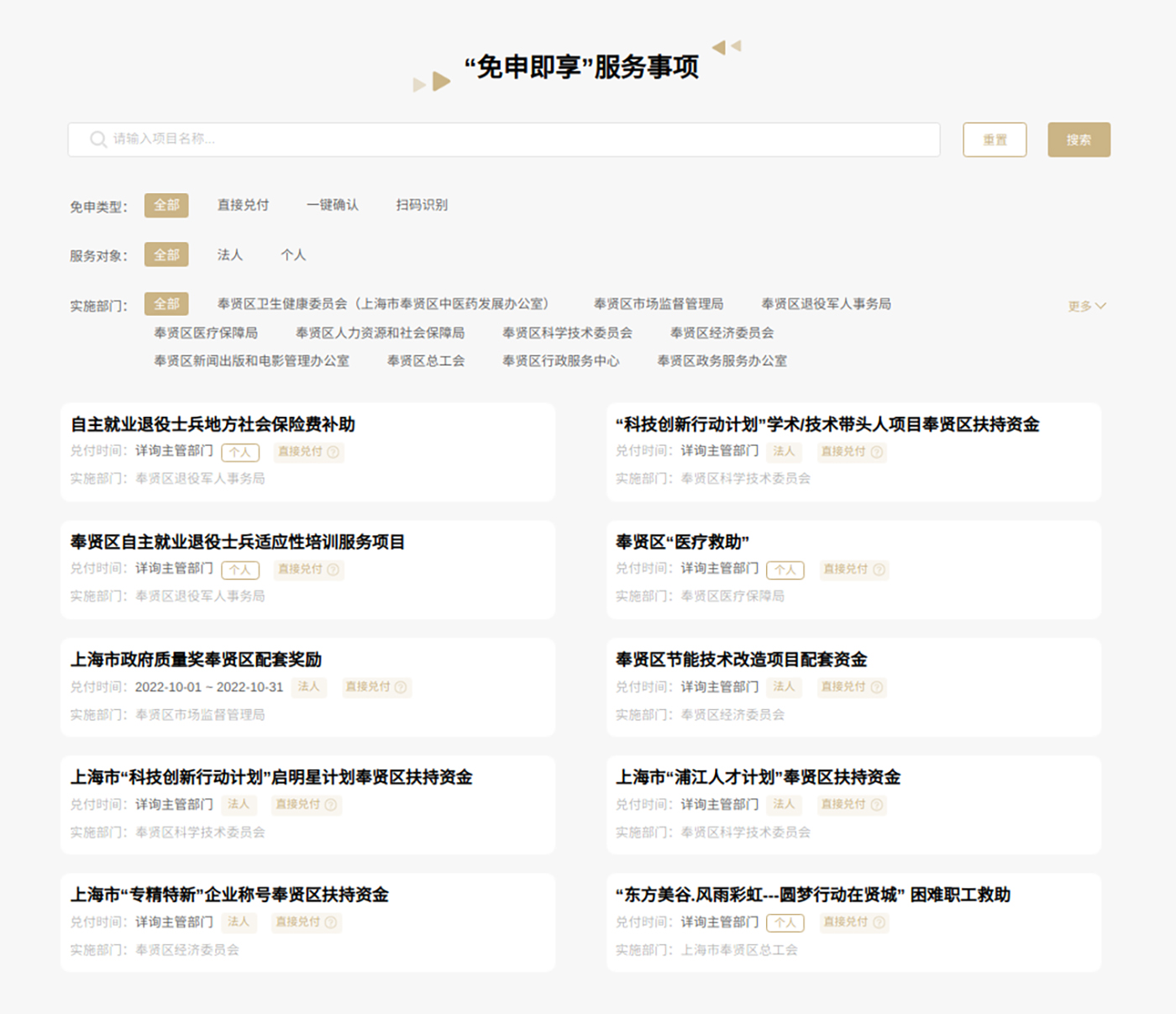Click help icon in 上海市政府质量奖奉贤区配套奖励 card

(401, 687)
